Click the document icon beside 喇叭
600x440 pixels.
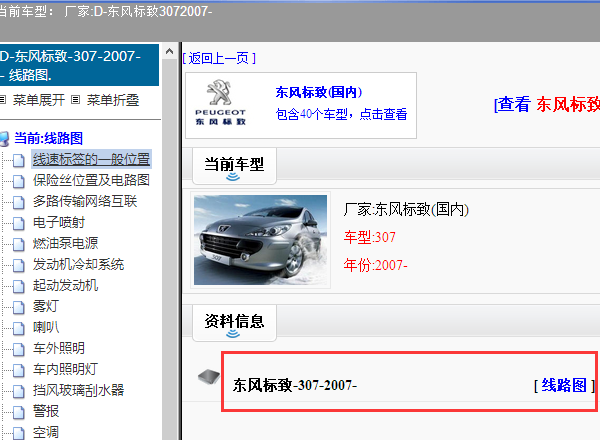click(x=18, y=329)
